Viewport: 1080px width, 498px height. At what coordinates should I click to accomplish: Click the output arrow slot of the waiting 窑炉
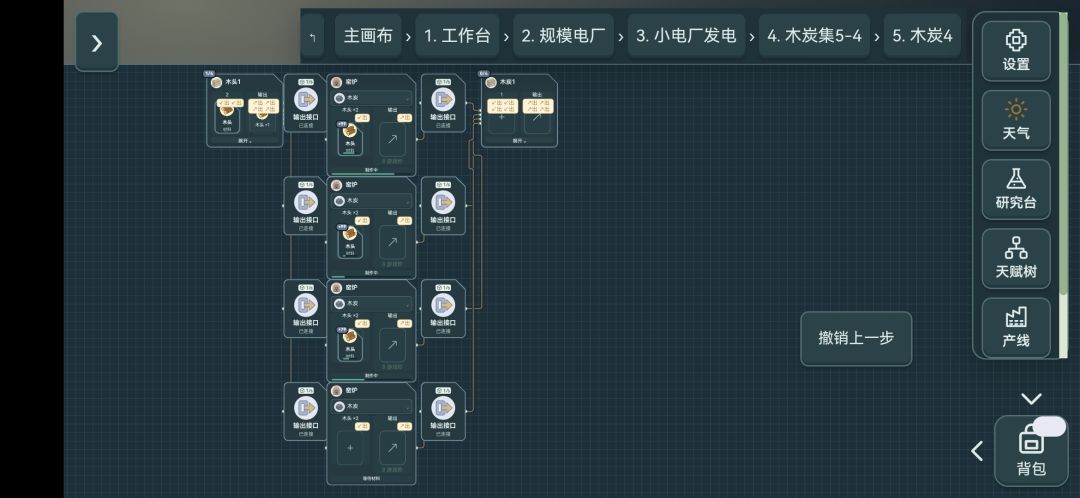pos(393,448)
